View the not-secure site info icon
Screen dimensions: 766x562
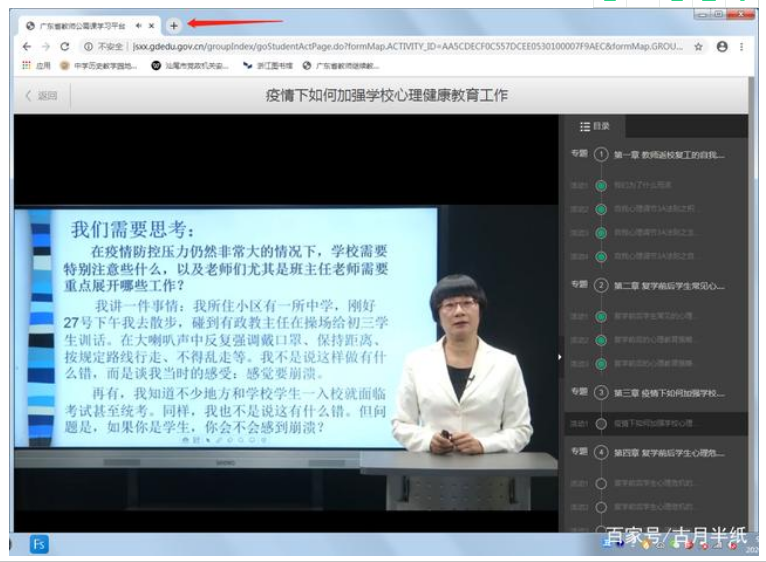(x=88, y=46)
